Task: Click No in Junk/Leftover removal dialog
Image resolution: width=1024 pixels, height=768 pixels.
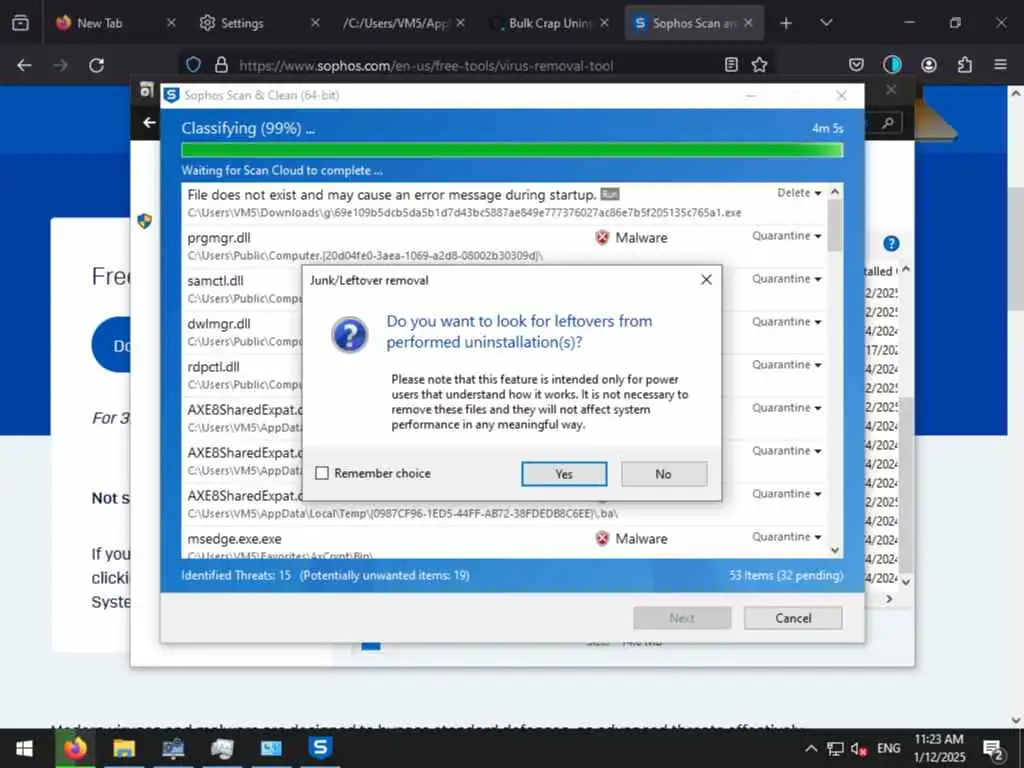Action: 664,474
